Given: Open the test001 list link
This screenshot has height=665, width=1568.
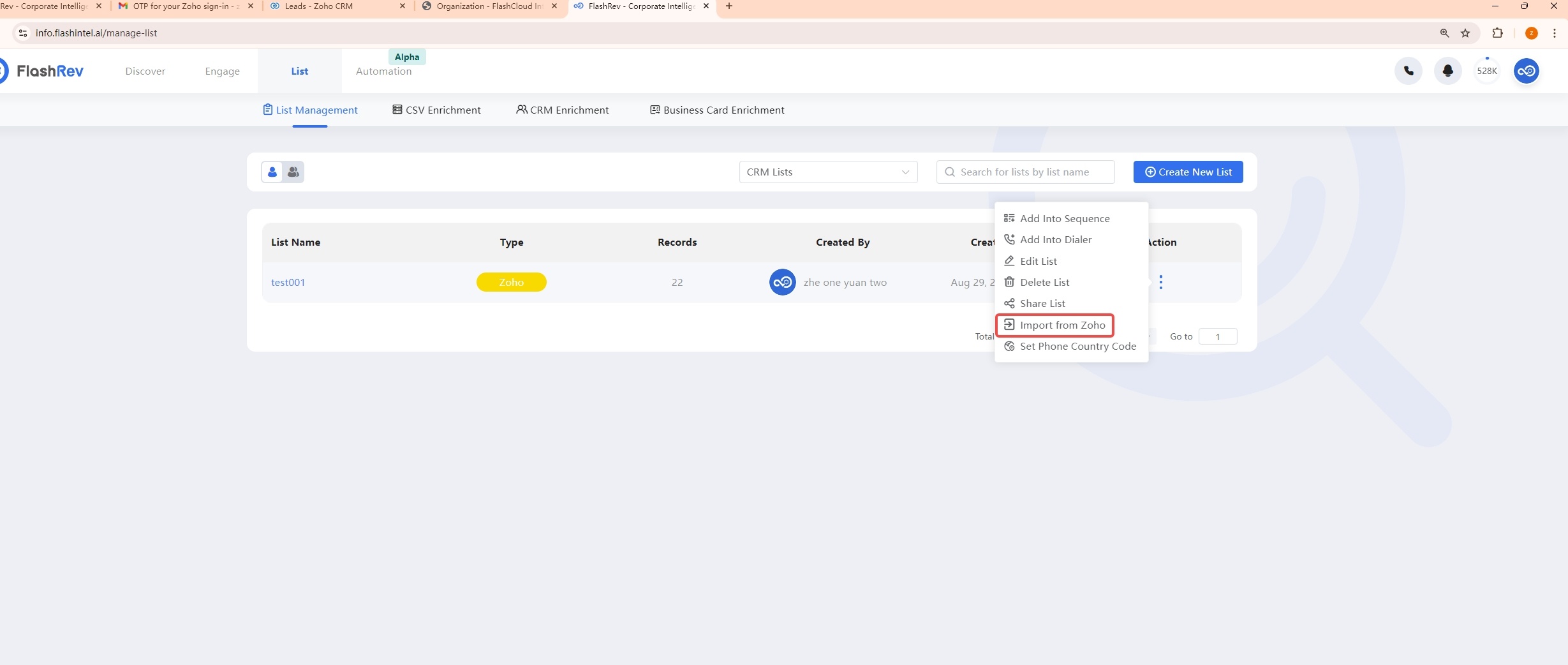Looking at the screenshot, I should click(x=288, y=282).
